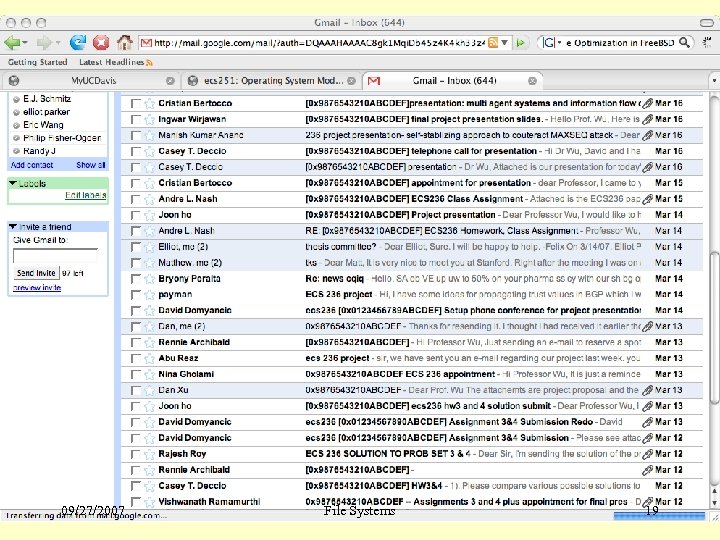Click the Give Gmail to email input field

(55, 256)
